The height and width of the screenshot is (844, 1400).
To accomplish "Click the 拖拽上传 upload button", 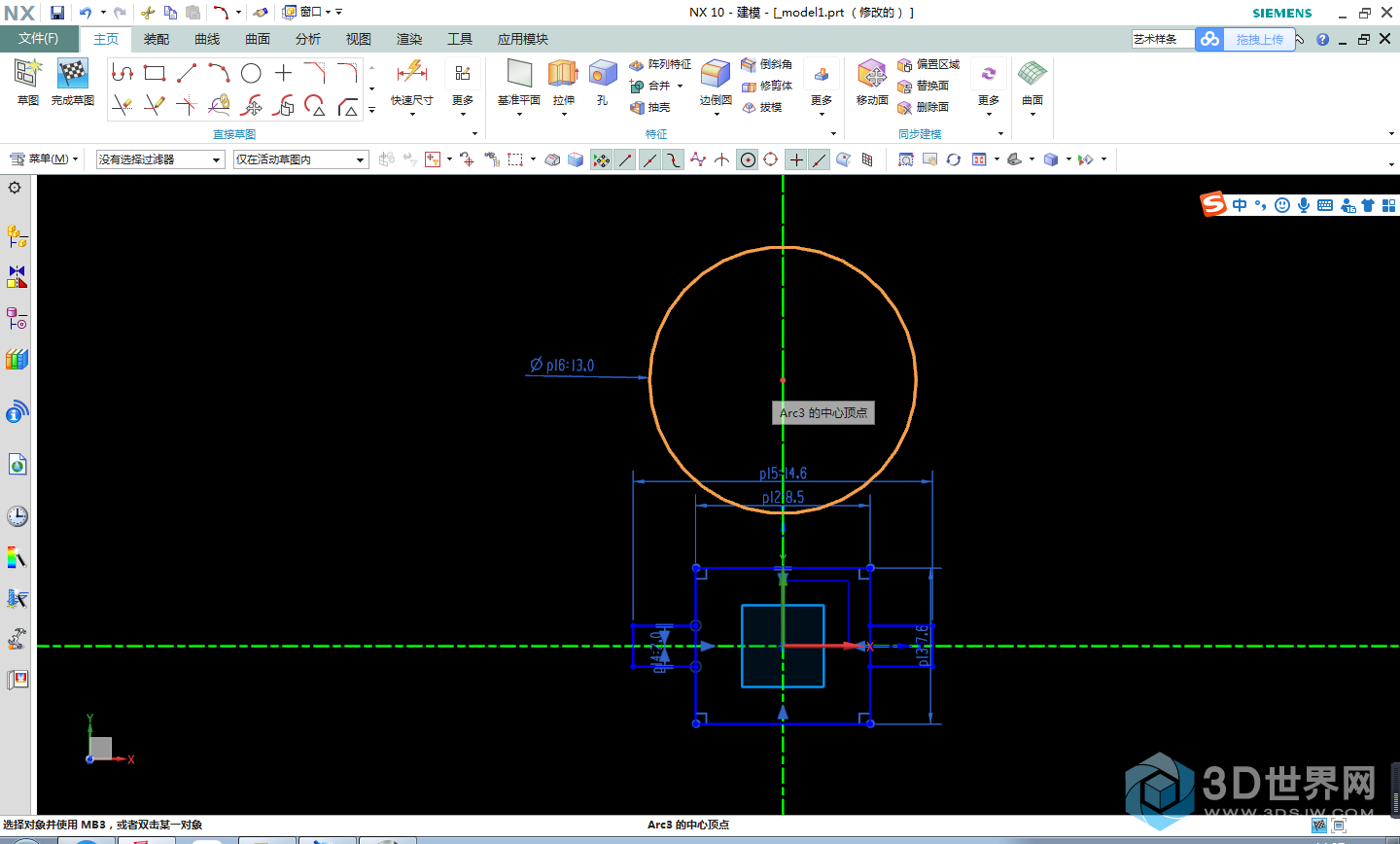I will [x=1245, y=39].
